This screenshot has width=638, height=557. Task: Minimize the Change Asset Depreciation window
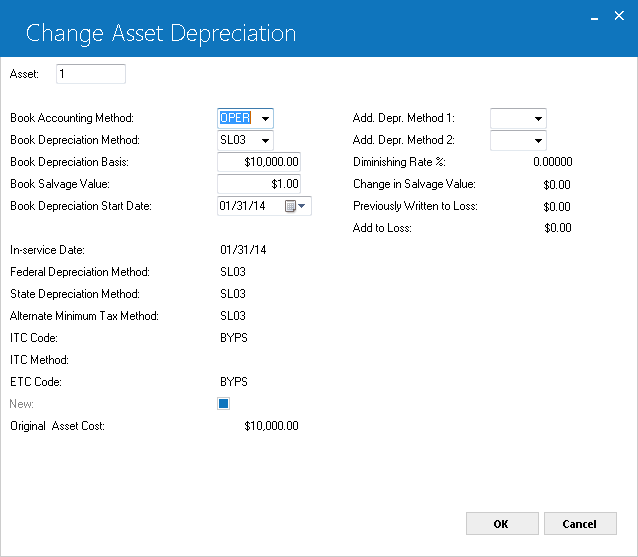(x=594, y=18)
